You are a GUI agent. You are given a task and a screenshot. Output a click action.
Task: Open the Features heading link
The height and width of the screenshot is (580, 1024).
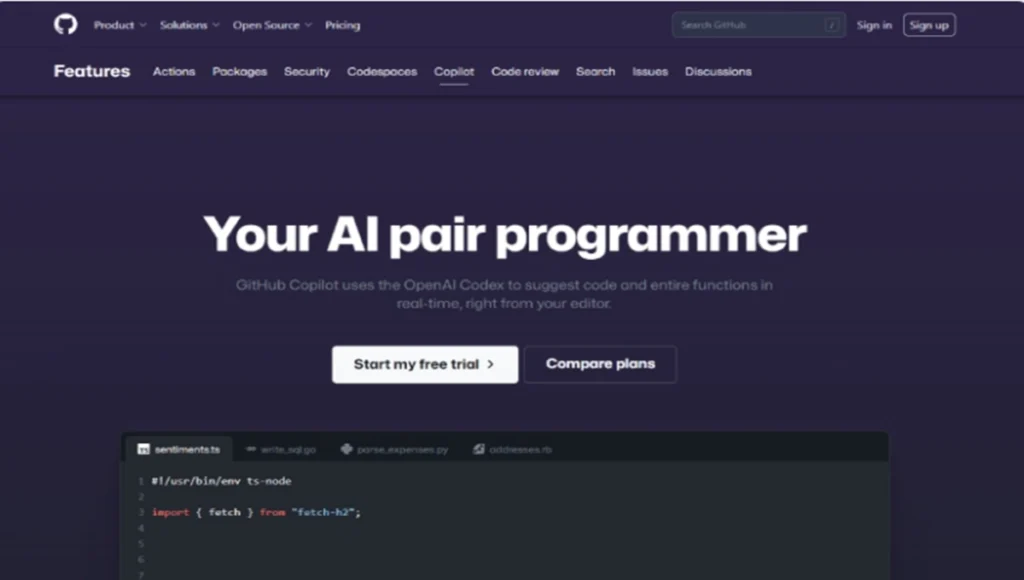(x=91, y=71)
